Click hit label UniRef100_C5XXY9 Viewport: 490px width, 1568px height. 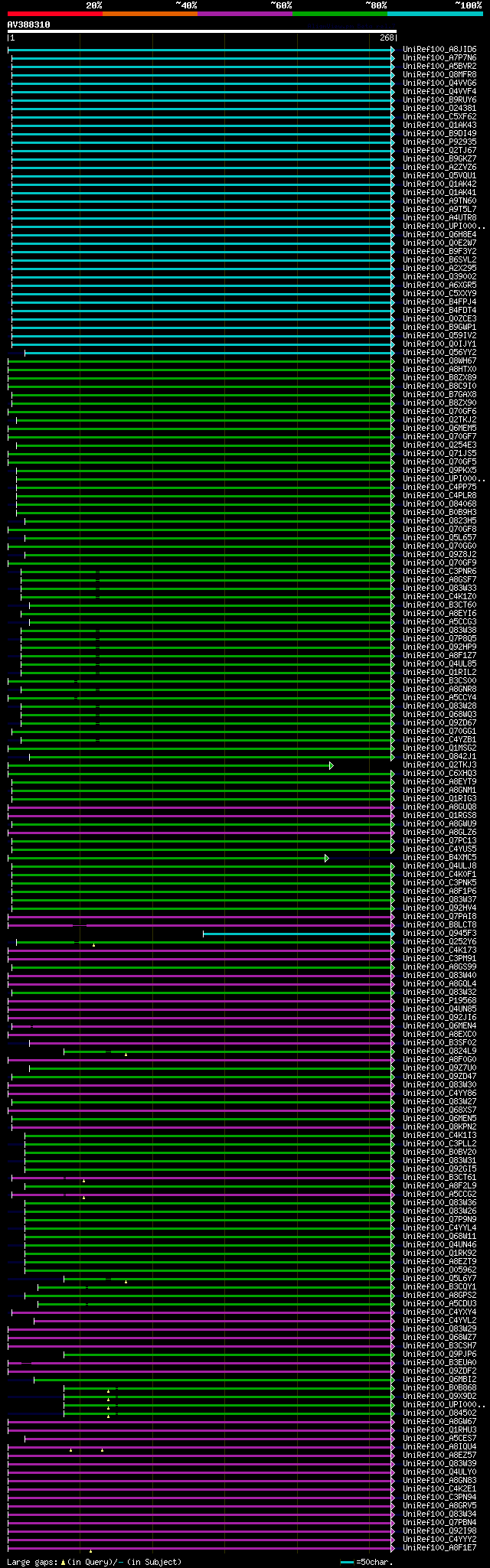tap(439, 294)
